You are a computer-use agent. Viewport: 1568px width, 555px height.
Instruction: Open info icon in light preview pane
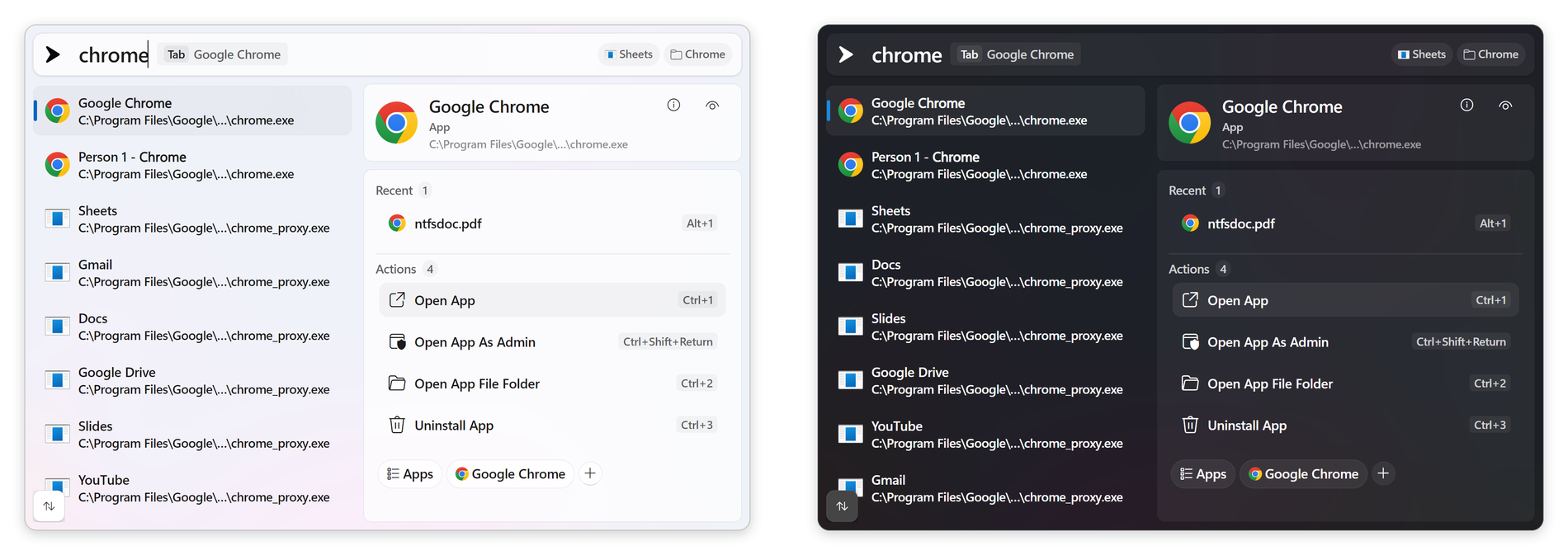pyautogui.click(x=673, y=105)
